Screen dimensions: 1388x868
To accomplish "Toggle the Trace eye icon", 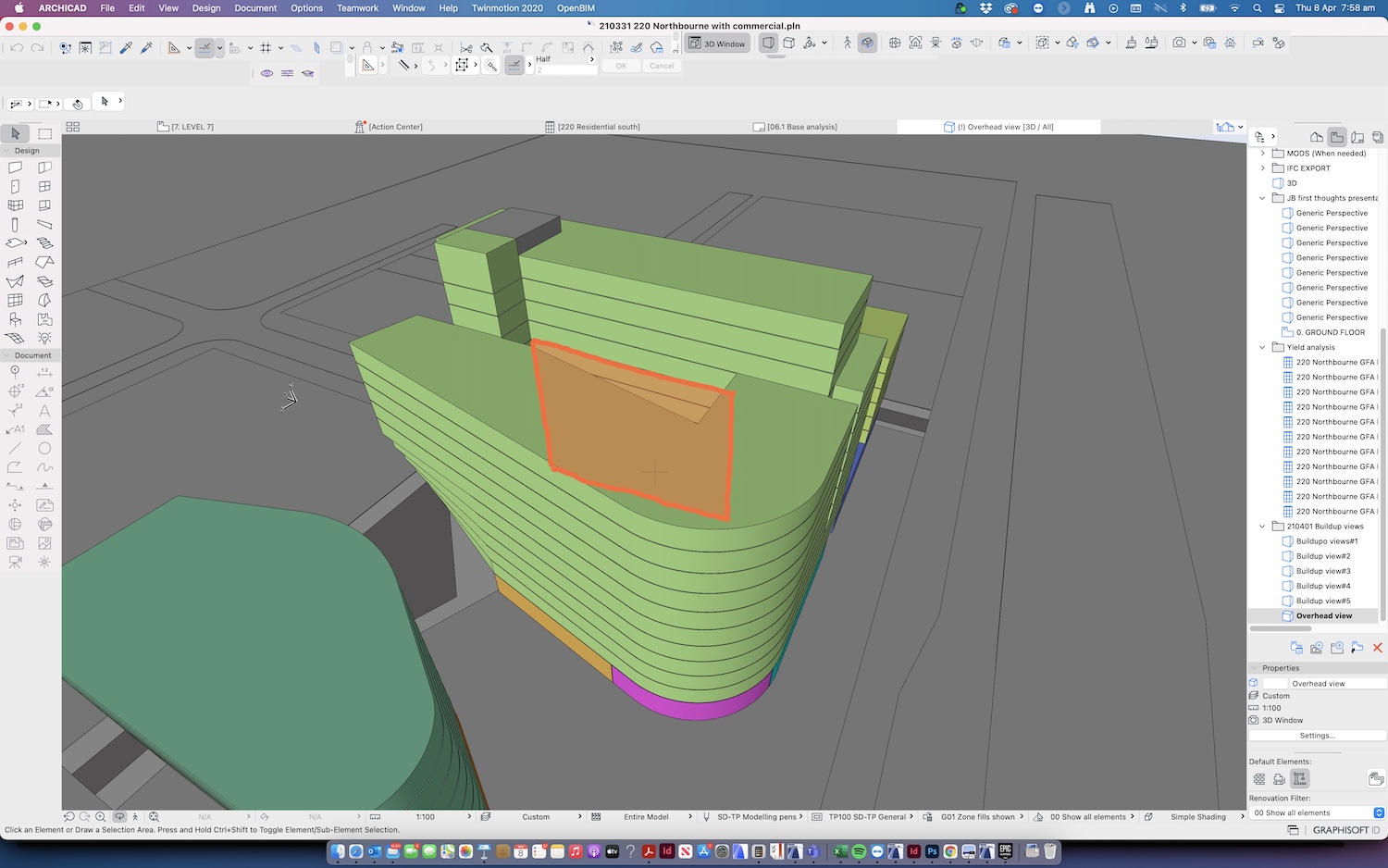I will pyautogui.click(x=266, y=73).
